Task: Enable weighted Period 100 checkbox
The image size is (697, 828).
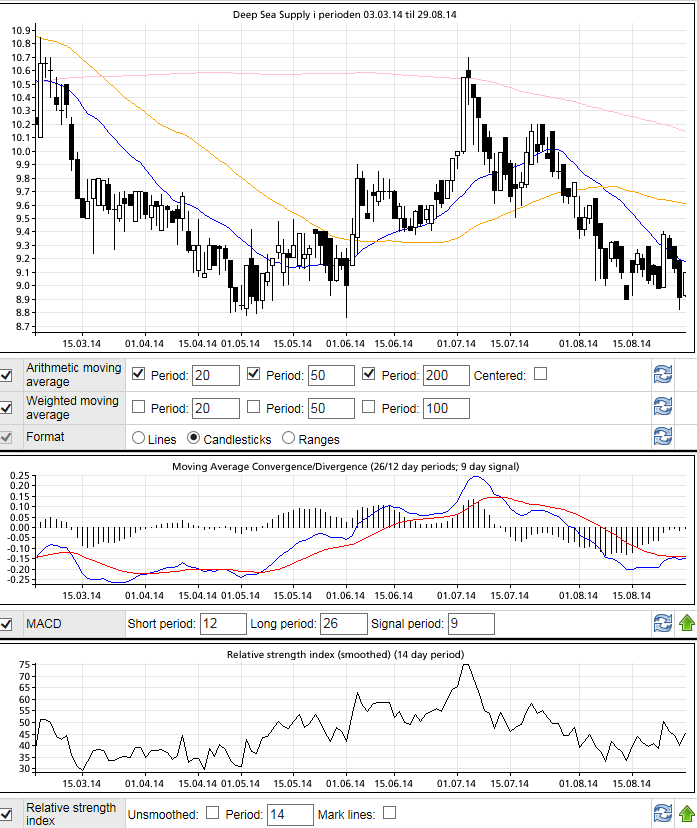Action: click(369, 407)
